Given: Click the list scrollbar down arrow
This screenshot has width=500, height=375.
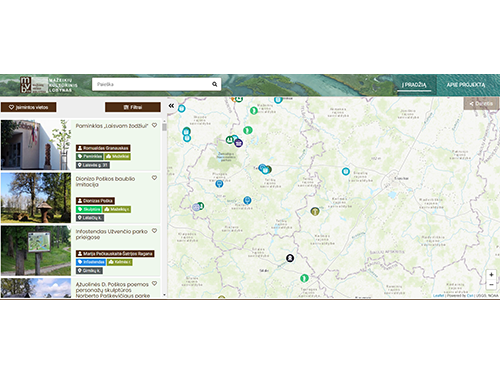Looking at the screenshot, I should 164,295.
